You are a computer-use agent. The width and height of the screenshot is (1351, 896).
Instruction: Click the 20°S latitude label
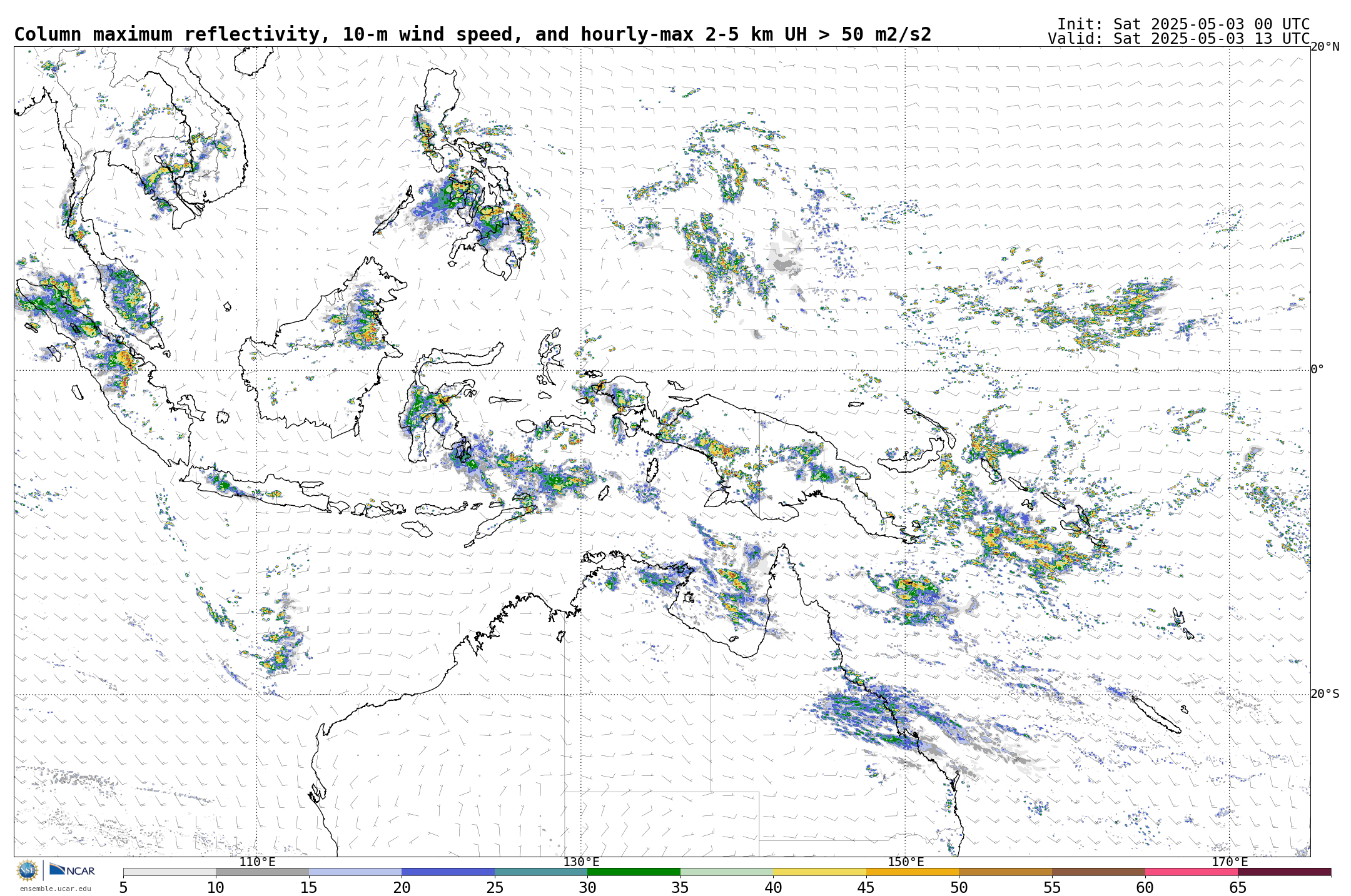coord(1325,694)
